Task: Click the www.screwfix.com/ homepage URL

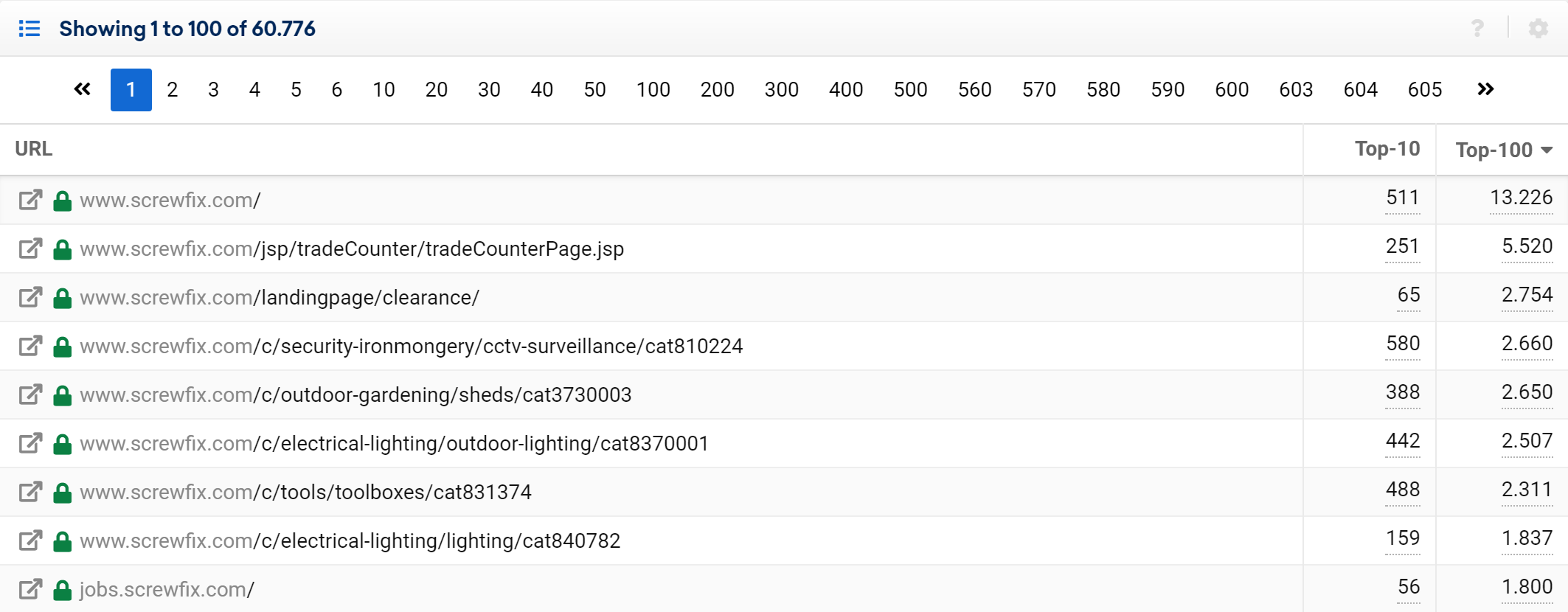Action: (170, 200)
